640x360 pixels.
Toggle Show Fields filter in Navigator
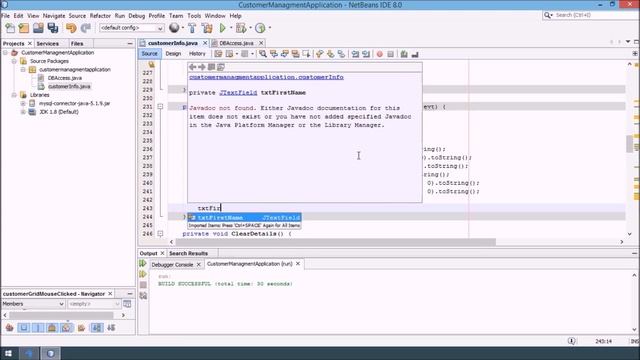(x=24, y=327)
